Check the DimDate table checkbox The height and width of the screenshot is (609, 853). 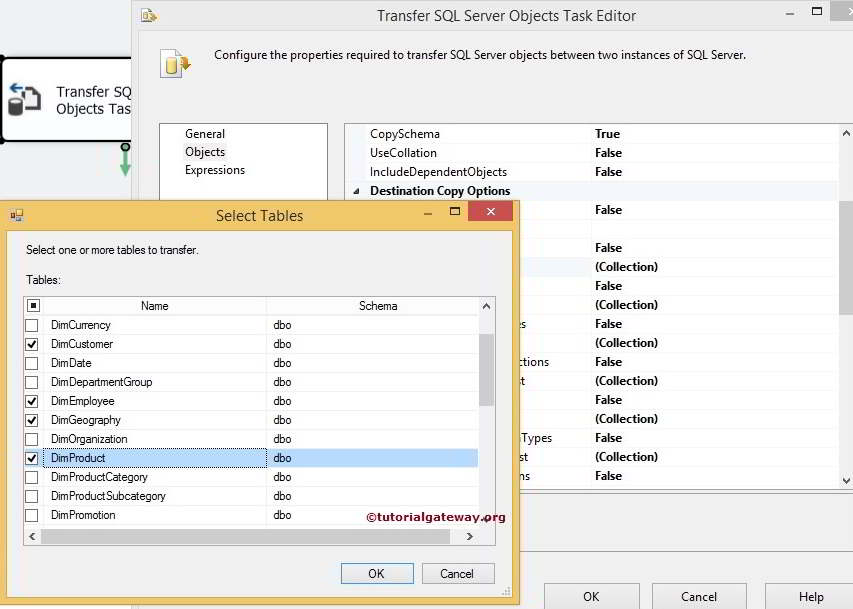pos(31,362)
